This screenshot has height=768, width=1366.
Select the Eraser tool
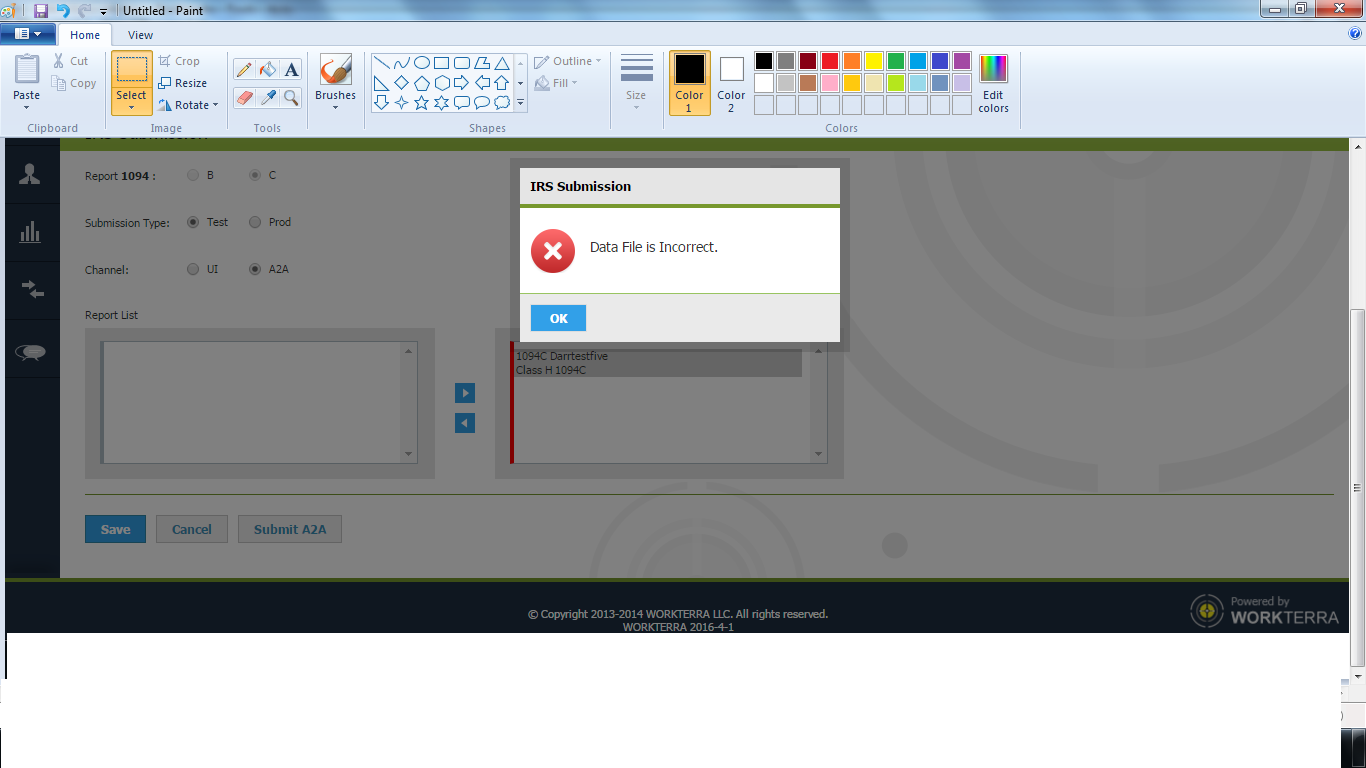coord(243,97)
